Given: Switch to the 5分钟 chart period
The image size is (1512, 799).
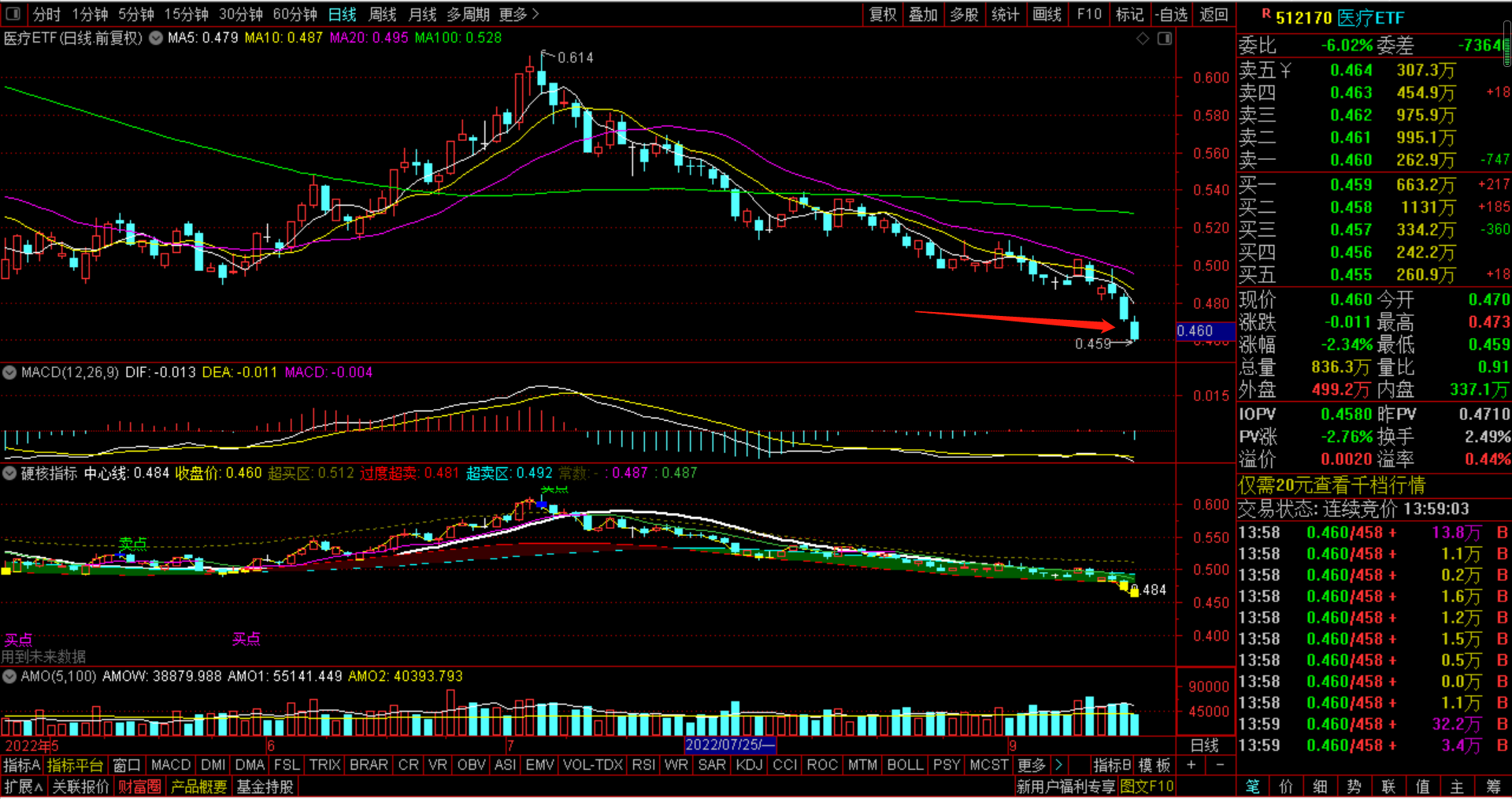Looking at the screenshot, I should pyautogui.click(x=136, y=14).
